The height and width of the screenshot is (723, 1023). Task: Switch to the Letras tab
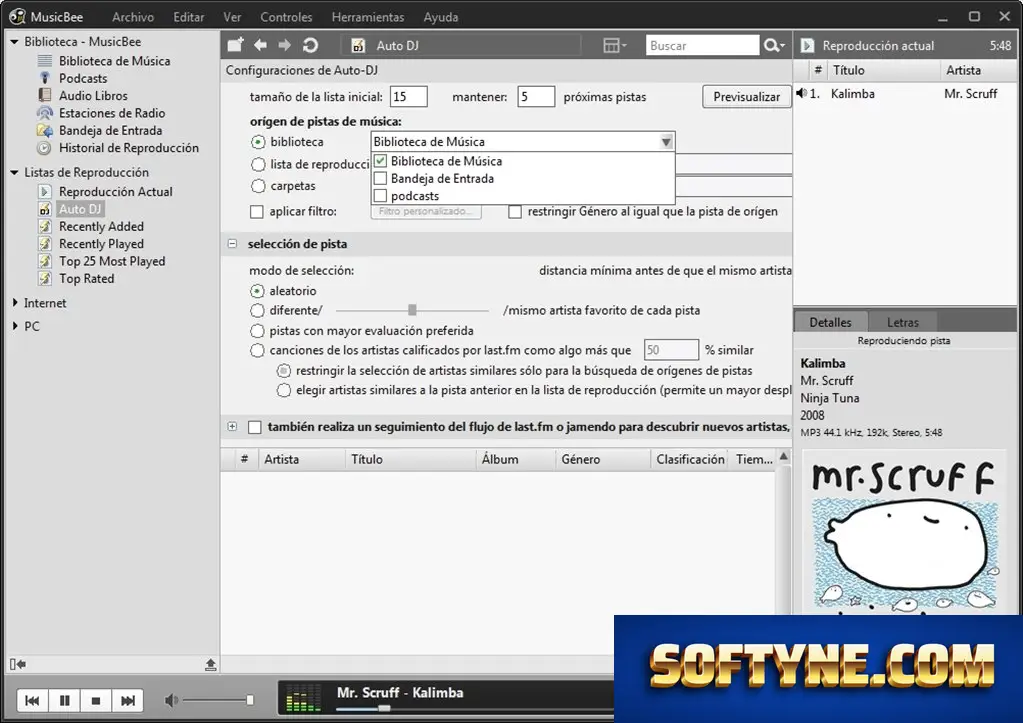(902, 322)
